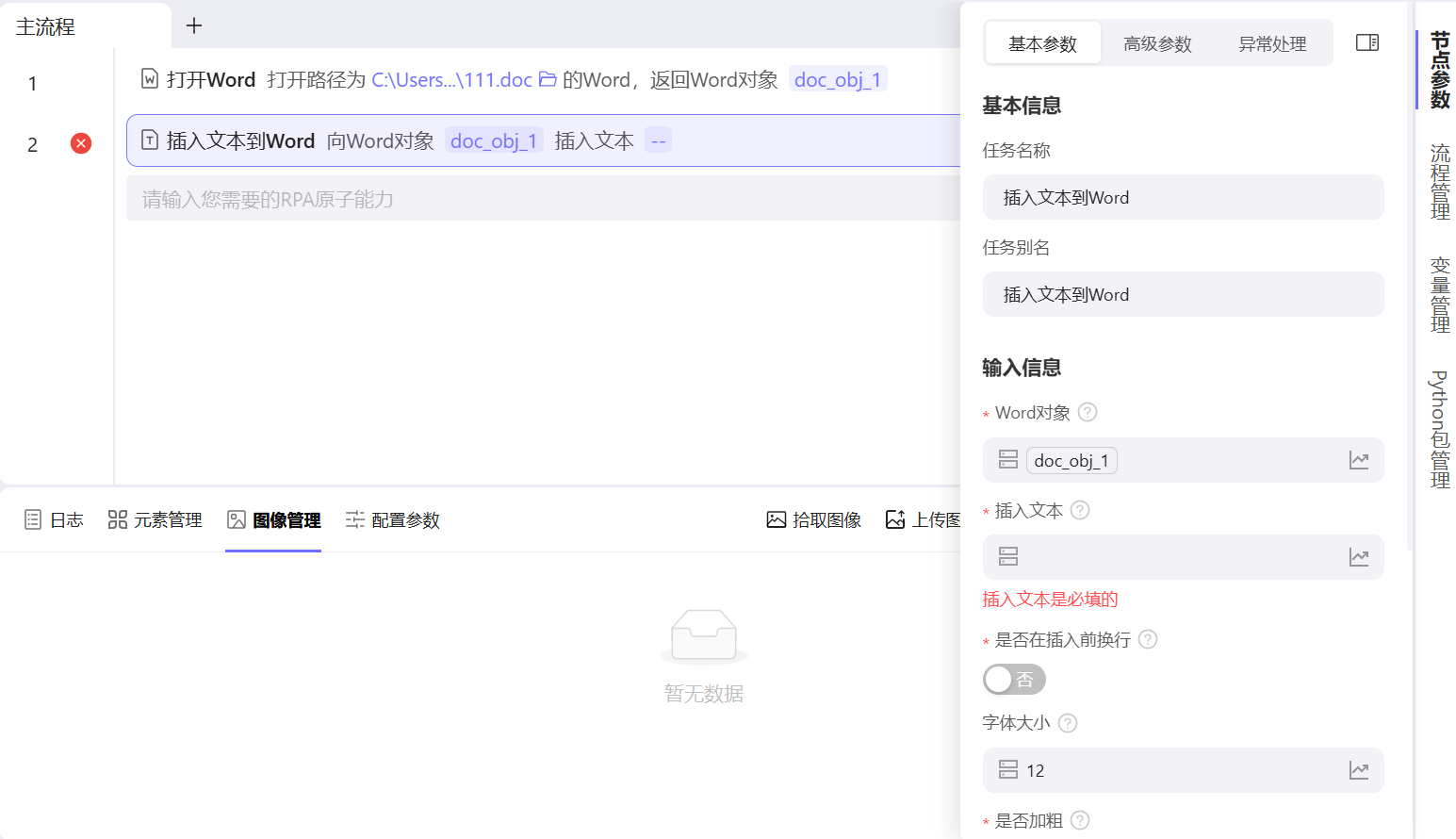Click the Word icon on 打开Word step

pos(149,79)
